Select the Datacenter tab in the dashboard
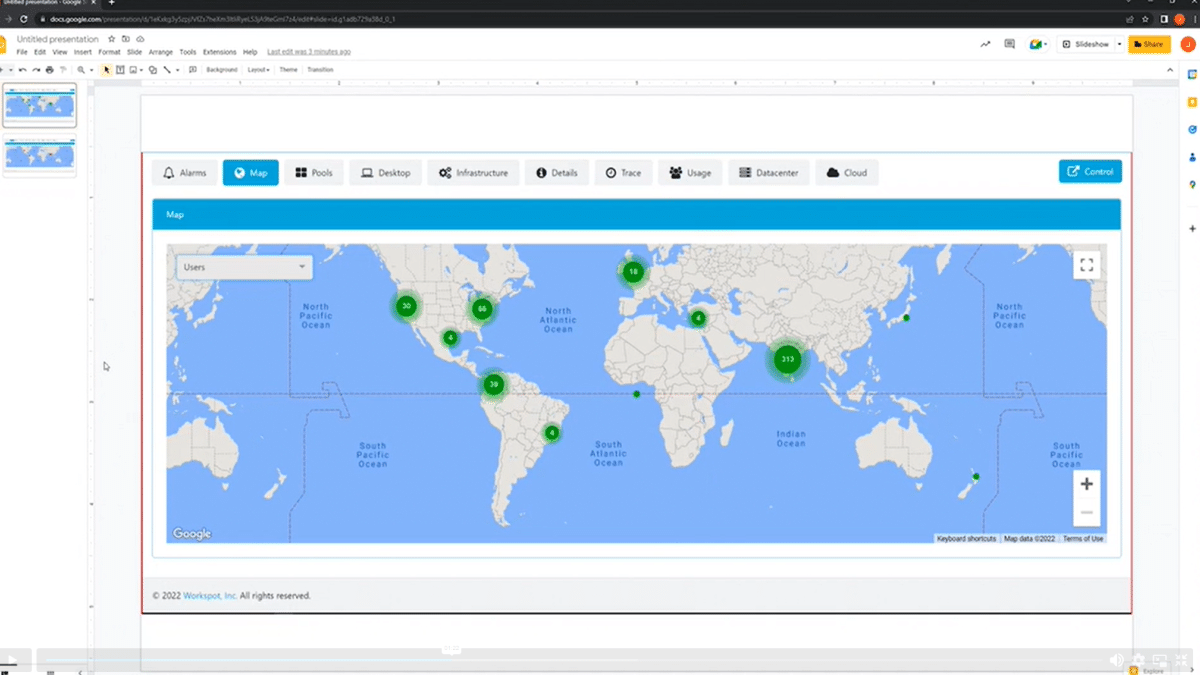Image resolution: width=1200 pixels, height=675 pixels. [x=769, y=172]
